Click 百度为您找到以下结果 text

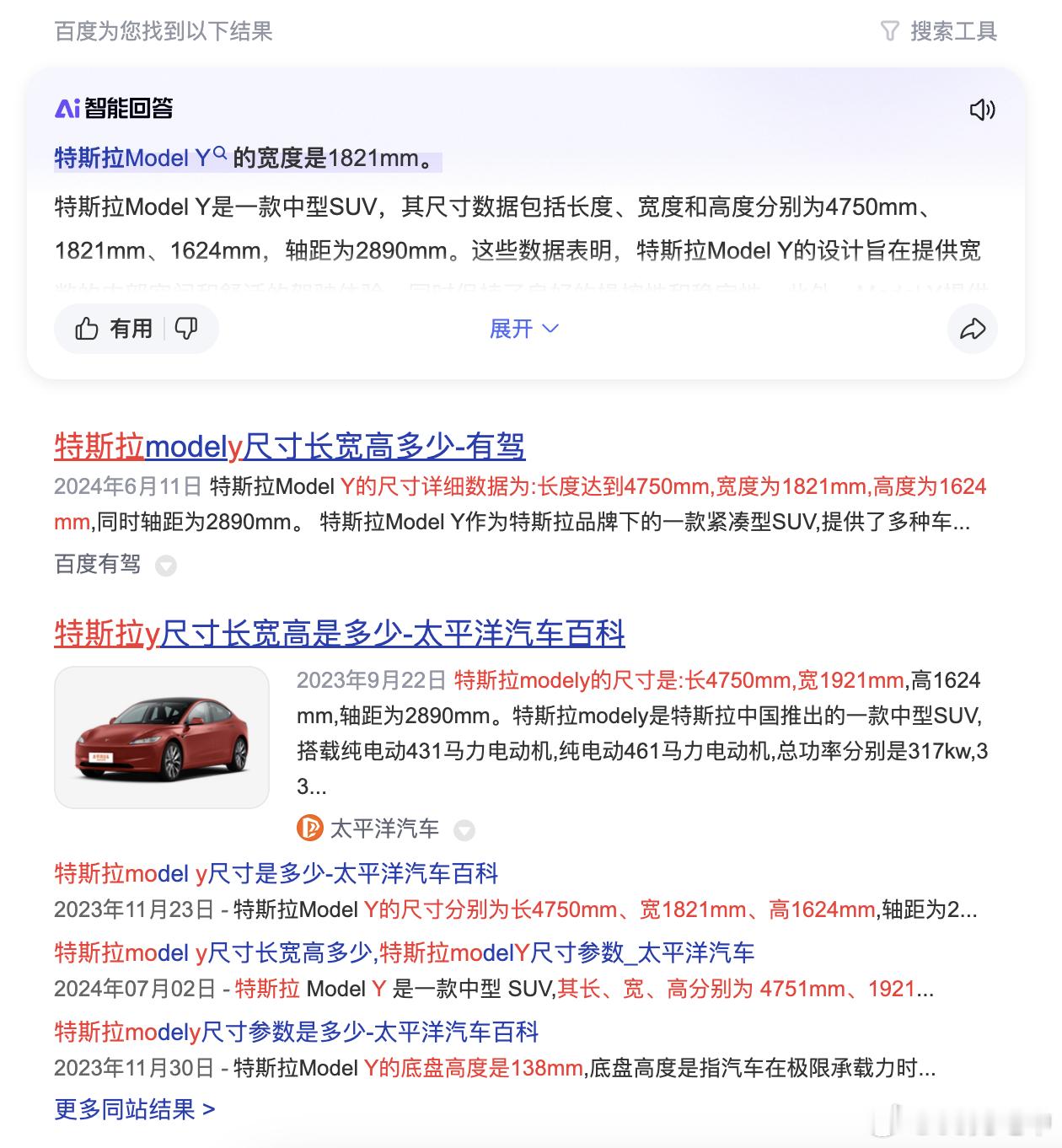164,32
